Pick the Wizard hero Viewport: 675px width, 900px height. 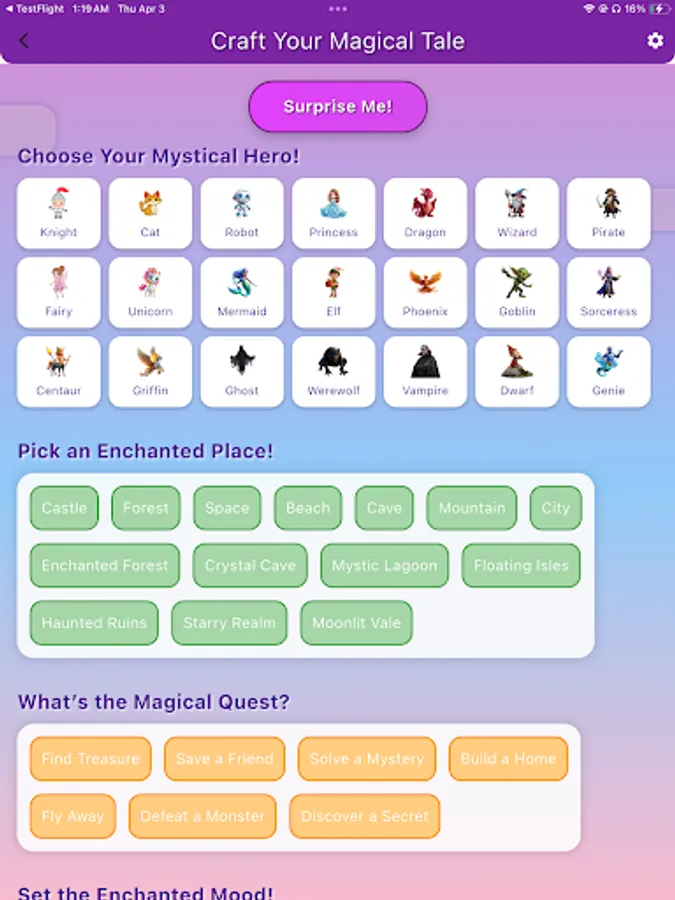(517, 212)
